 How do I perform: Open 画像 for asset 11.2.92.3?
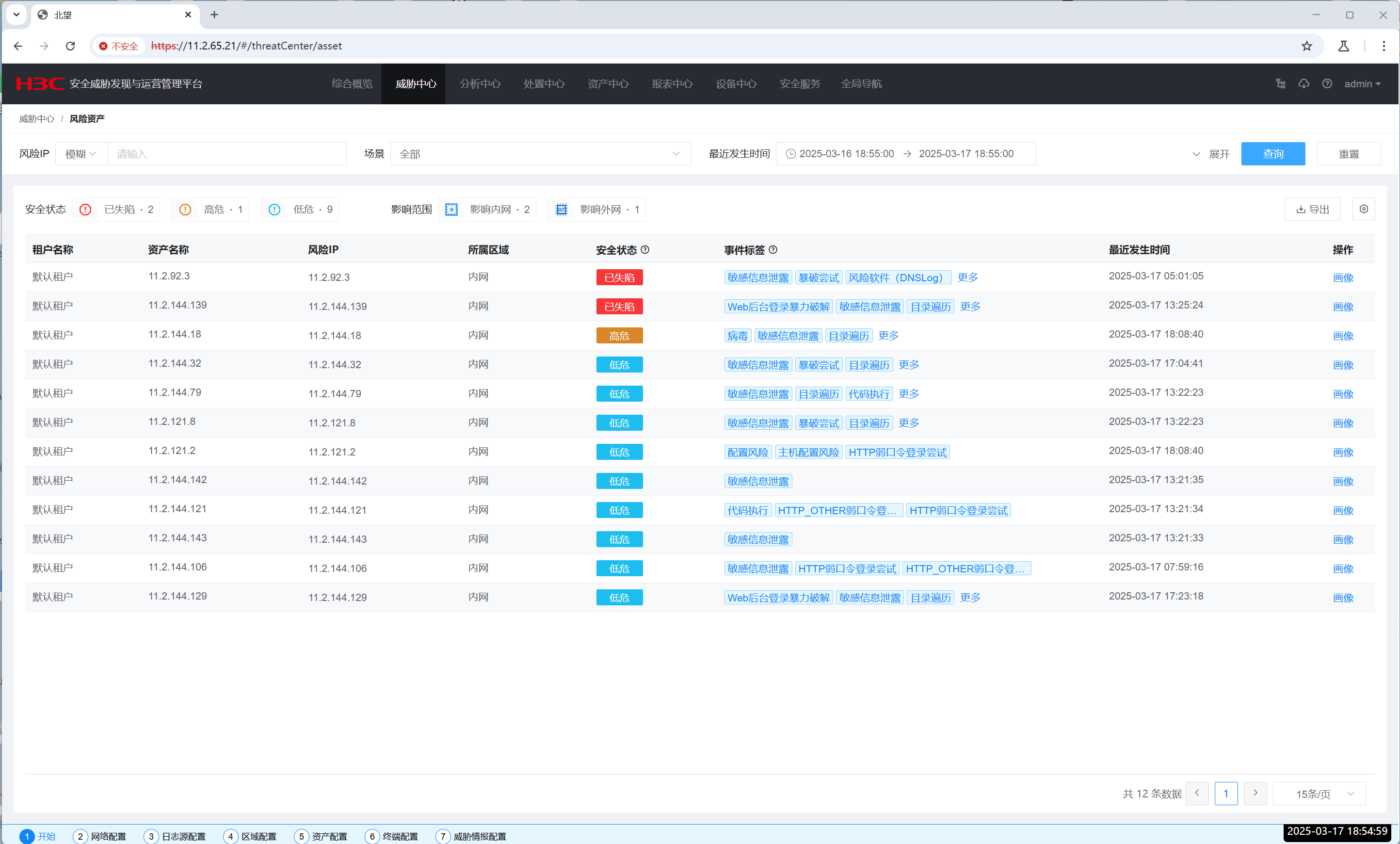[1343, 277]
